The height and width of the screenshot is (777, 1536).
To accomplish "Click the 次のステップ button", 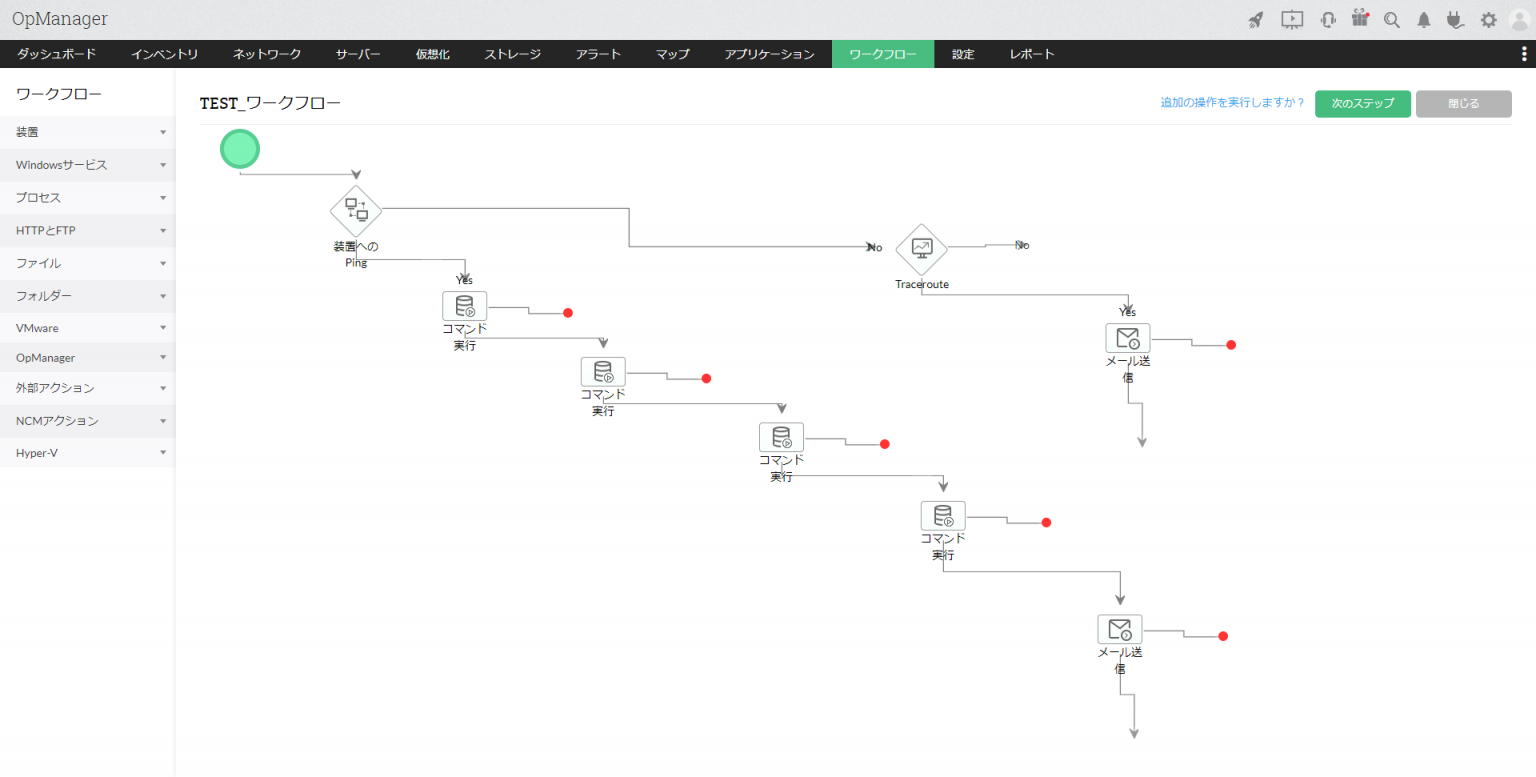I will [x=1362, y=104].
